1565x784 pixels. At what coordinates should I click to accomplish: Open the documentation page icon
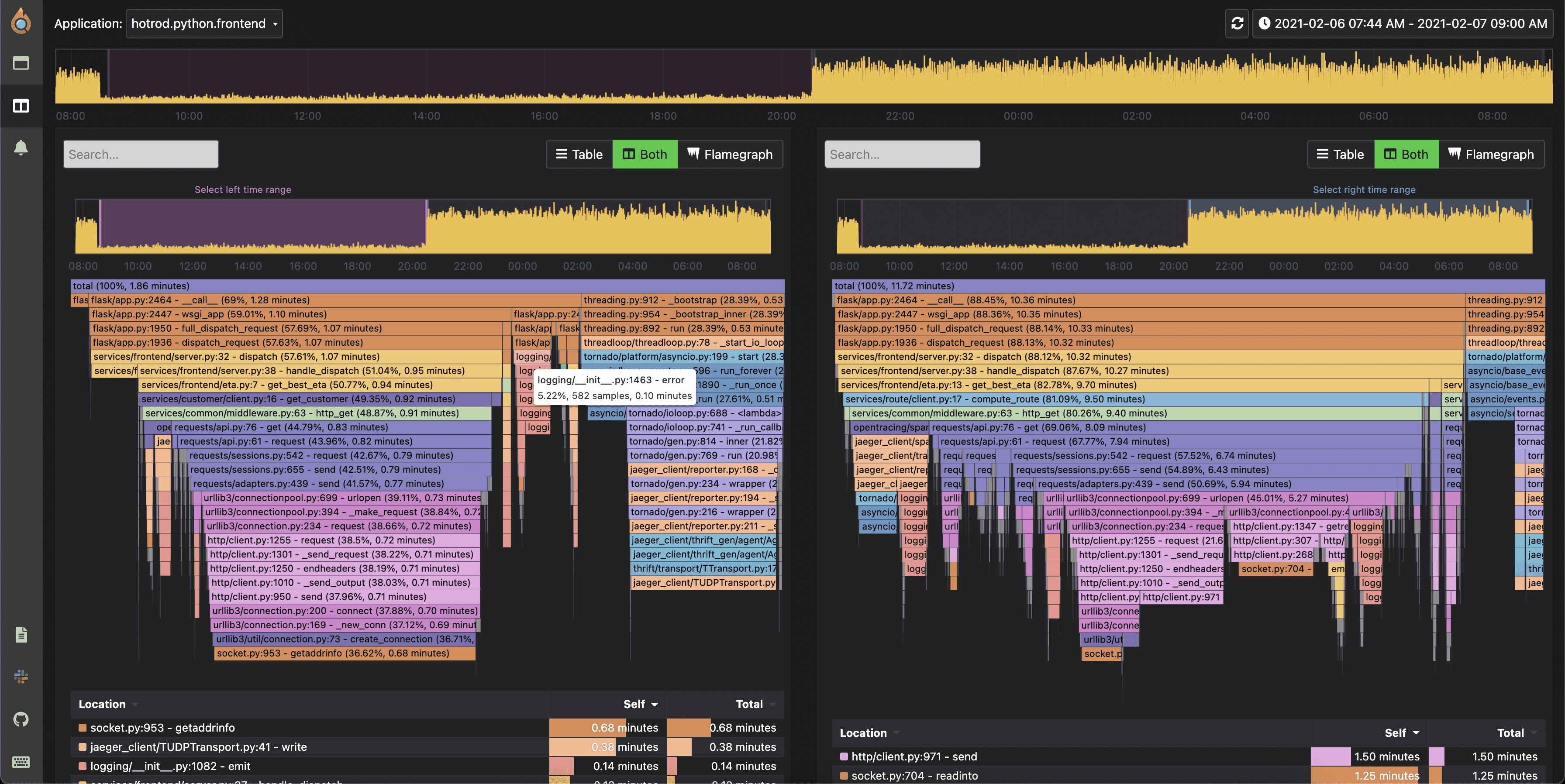pyautogui.click(x=21, y=635)
